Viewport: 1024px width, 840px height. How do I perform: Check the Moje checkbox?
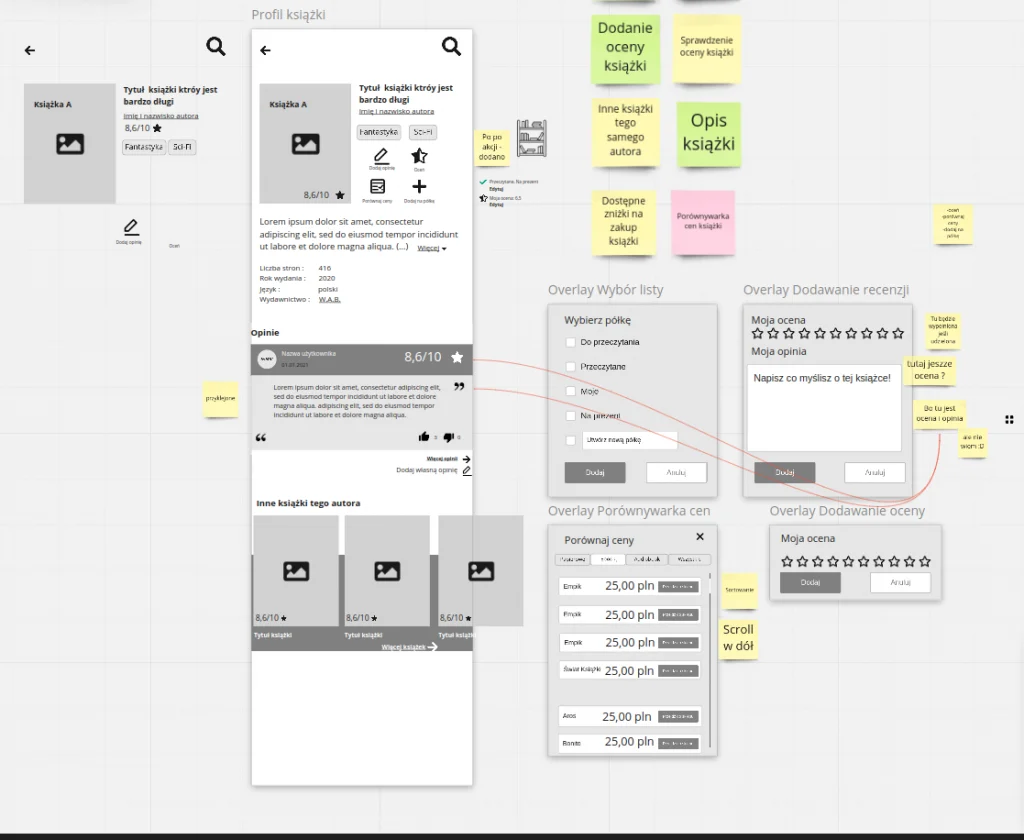(x=570, y=391)
